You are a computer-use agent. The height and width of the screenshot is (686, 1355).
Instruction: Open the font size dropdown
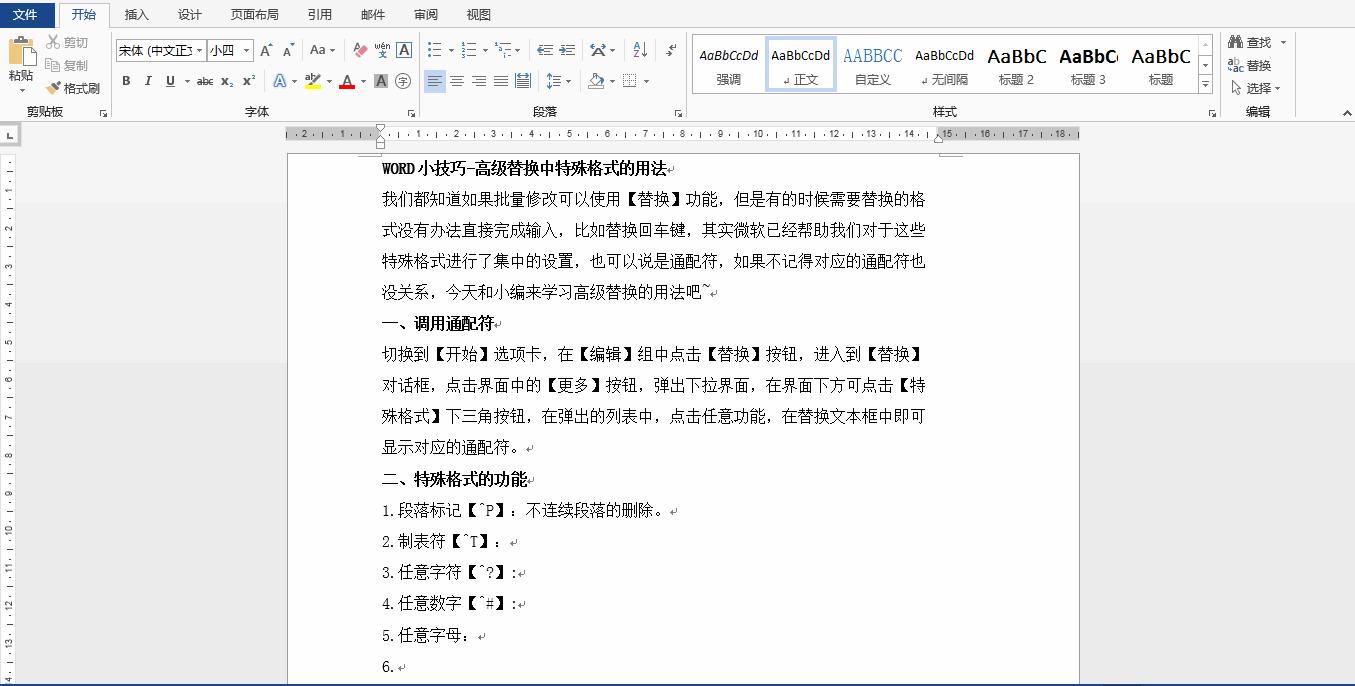coord(246,49)
